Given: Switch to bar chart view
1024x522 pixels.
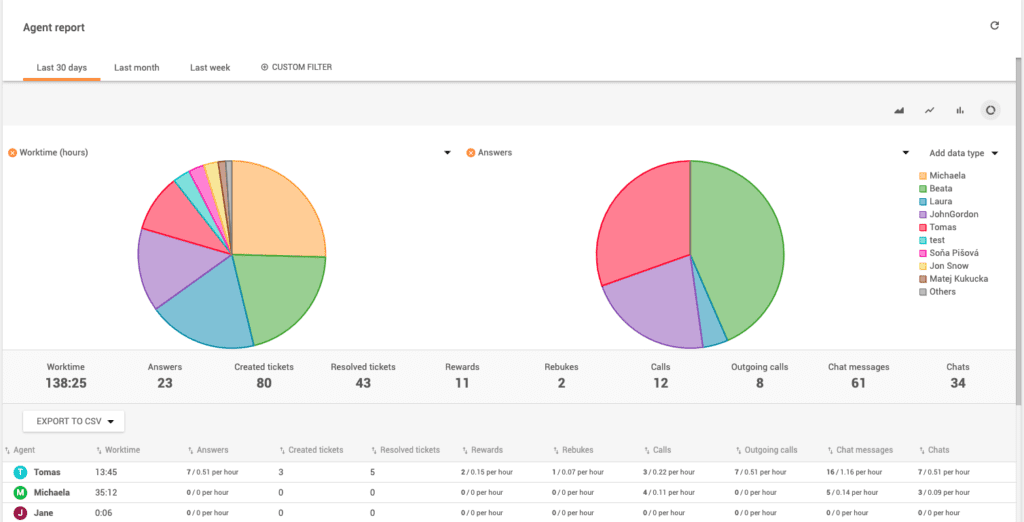Looking at the screenshot, I should (x=960, y=110).
